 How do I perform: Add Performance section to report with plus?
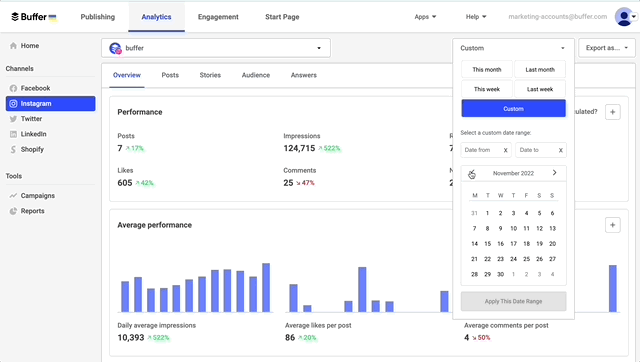point(612,112)
